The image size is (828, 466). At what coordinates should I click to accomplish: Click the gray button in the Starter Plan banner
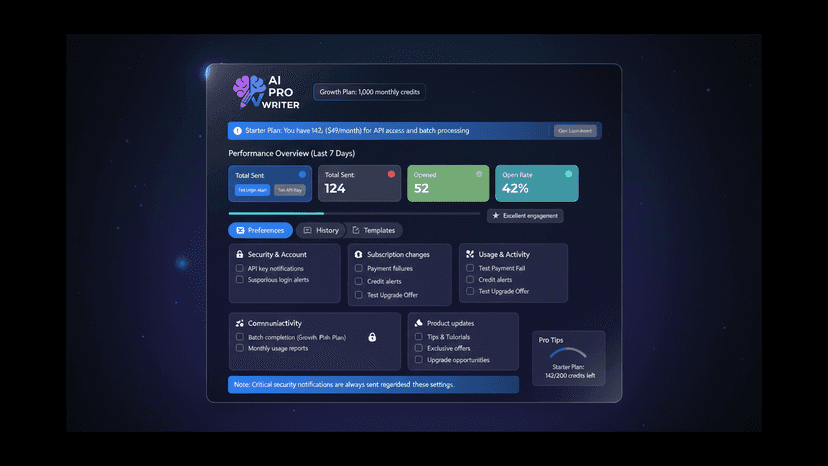pos(575,131)
